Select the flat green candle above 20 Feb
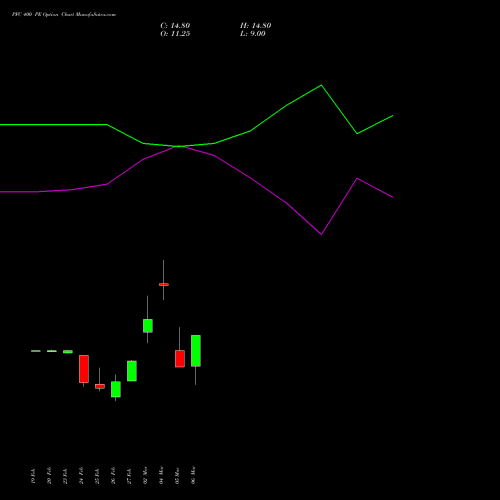This screenshot has height=500, width=500. coord(52,351)
